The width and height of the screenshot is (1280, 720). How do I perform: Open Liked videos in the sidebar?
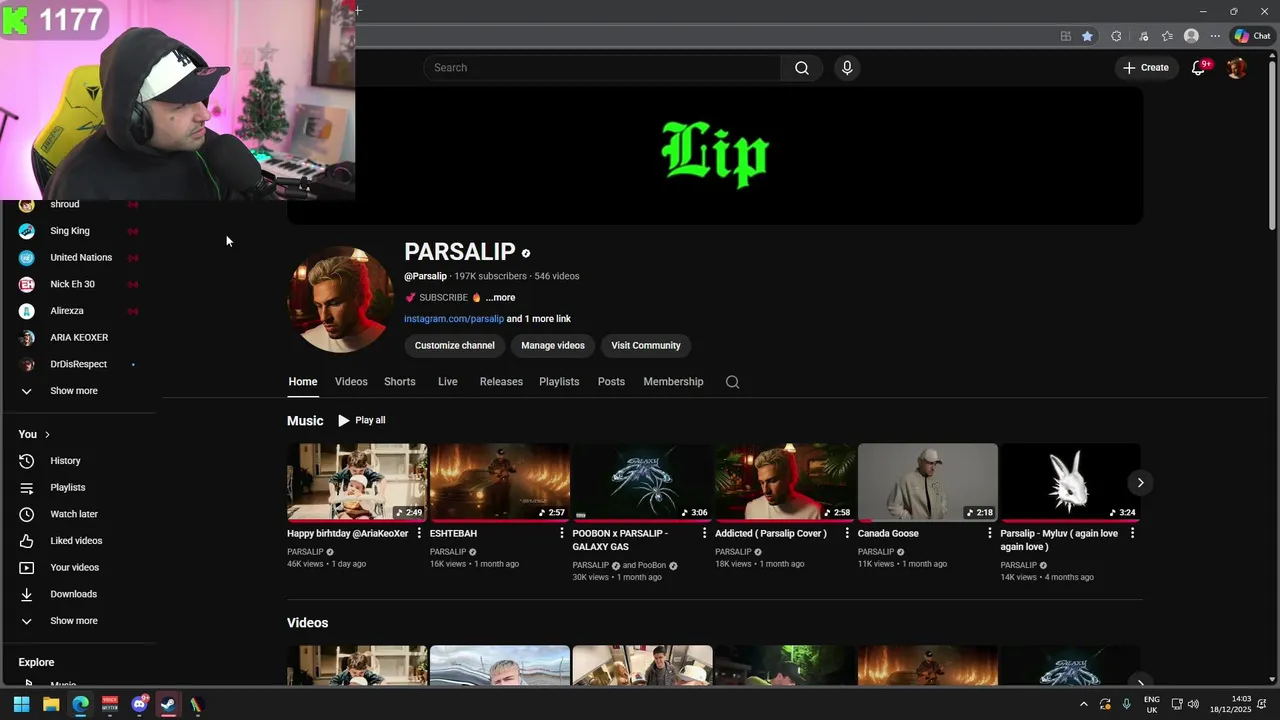point(80,541)
